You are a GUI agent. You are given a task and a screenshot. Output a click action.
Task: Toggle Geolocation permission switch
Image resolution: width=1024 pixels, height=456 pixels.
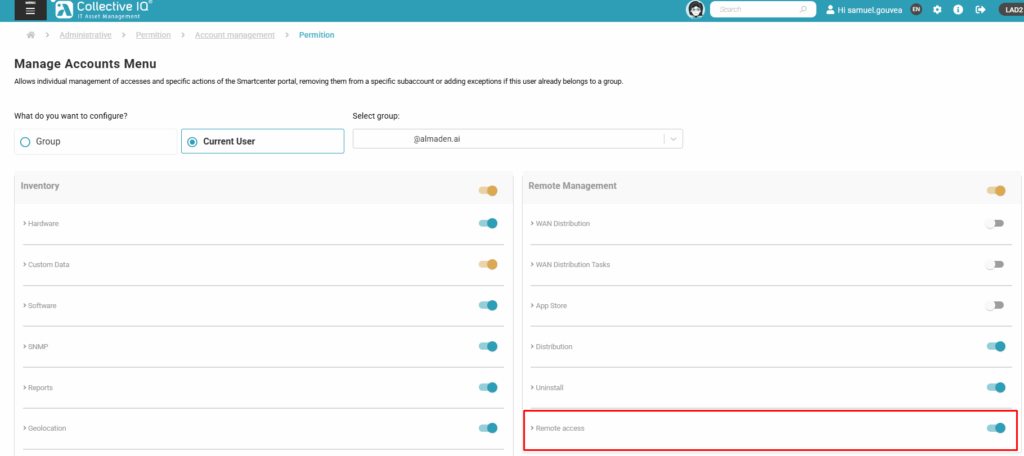point(488,428)
